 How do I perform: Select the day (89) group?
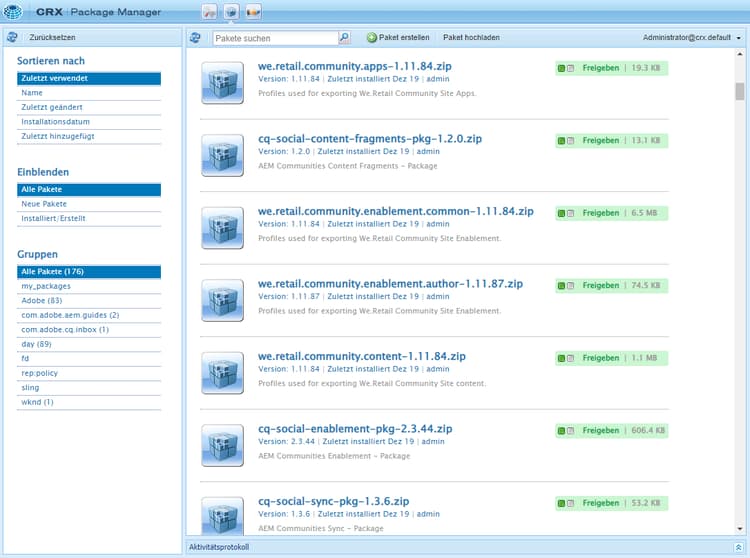tap(89, 344)
